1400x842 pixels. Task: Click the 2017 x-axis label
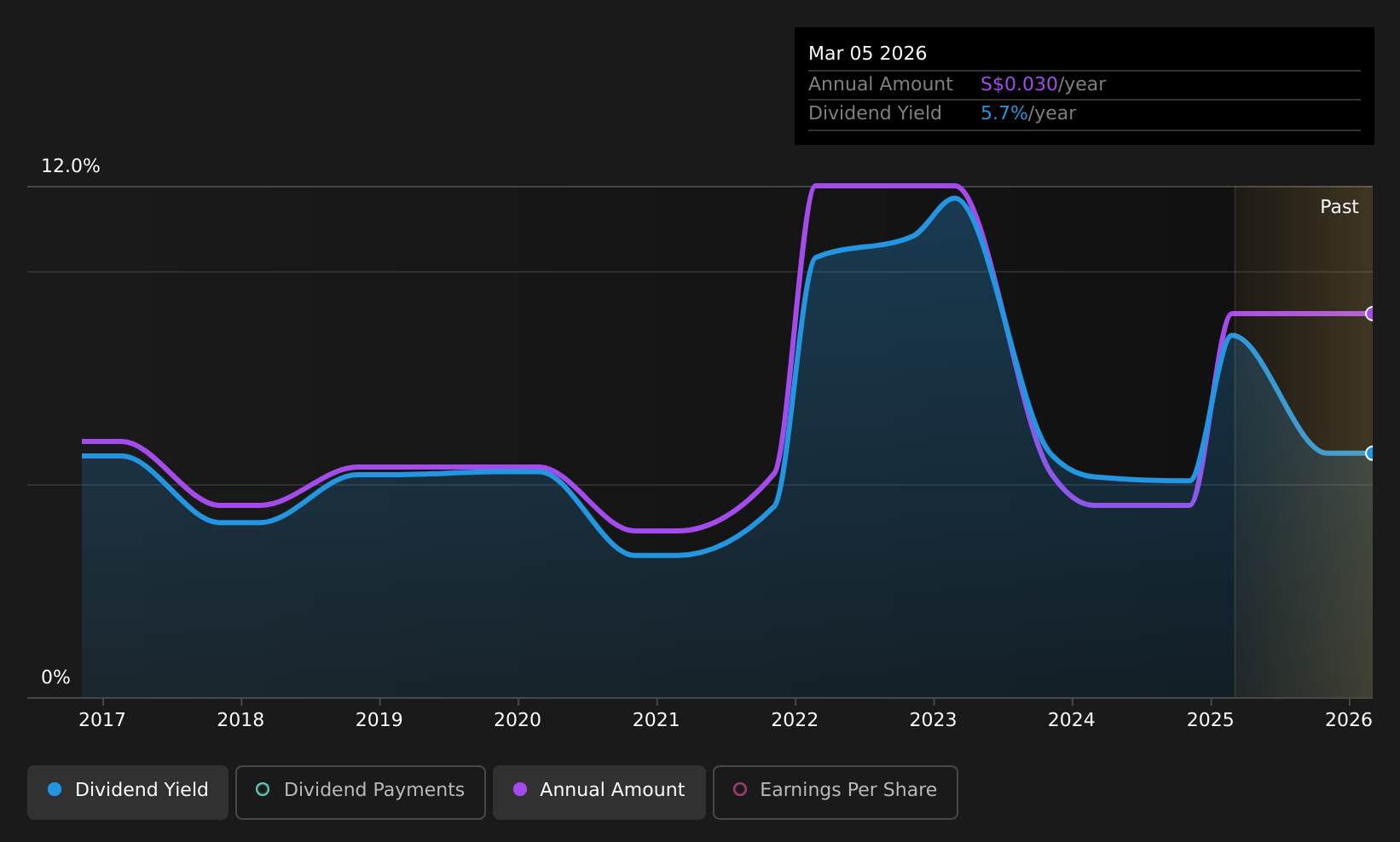[x=102, y=720]
